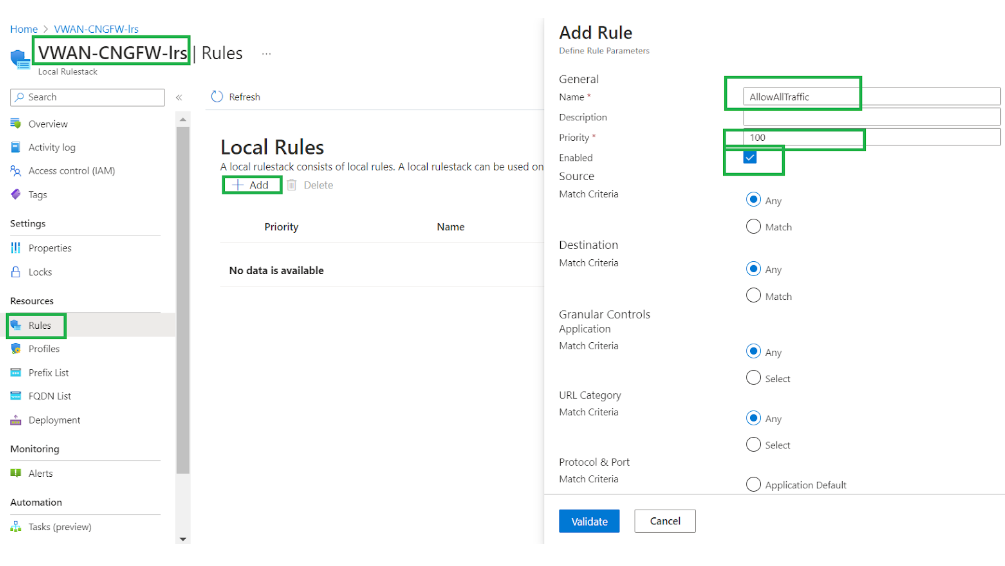Viewport: 1005px width, 566px height.
Task: Uncheck the Enabled checkbox
Action: (x=750, y=158)
